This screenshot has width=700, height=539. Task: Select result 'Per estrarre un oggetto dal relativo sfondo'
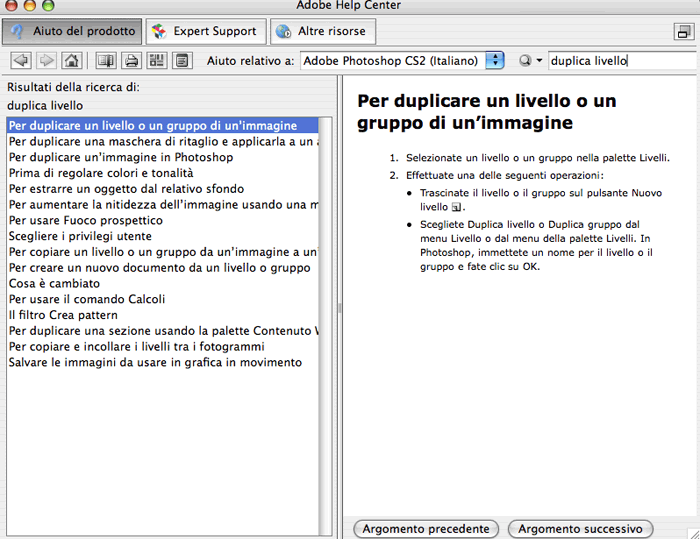(x=163, y=189)
